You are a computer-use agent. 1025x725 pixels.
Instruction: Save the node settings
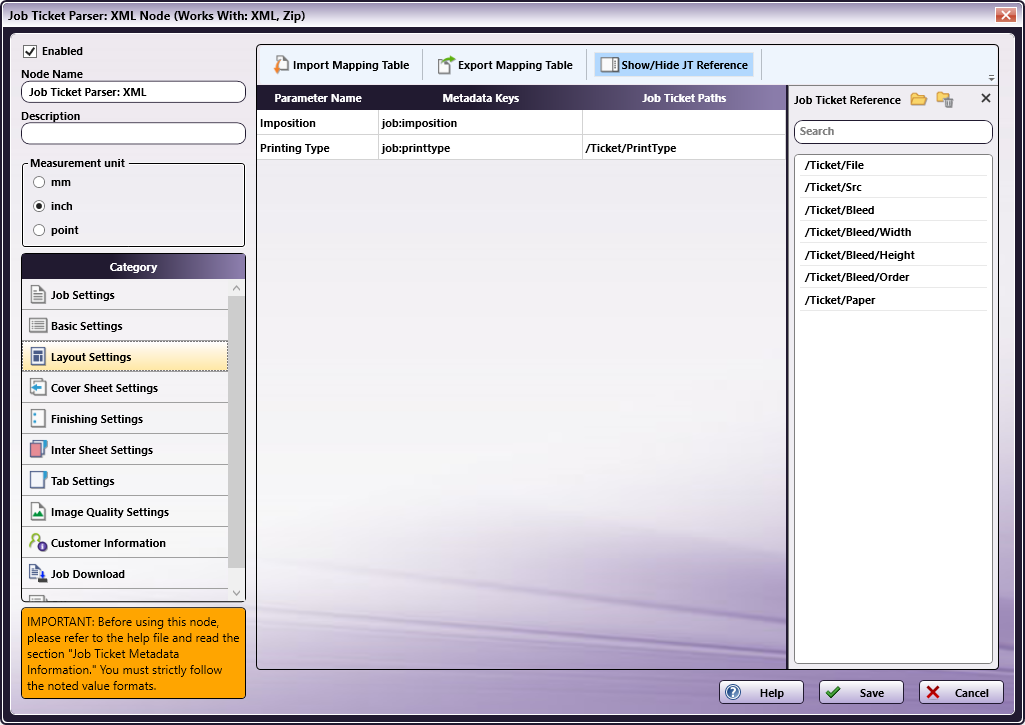tap(861, 692)
